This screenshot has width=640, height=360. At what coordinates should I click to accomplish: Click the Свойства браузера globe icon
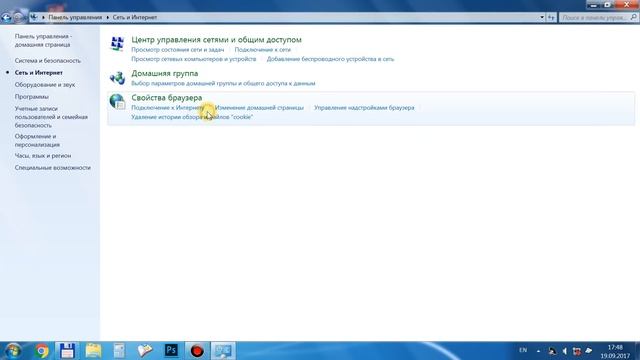pyautogui.click(x=117, y=102)
